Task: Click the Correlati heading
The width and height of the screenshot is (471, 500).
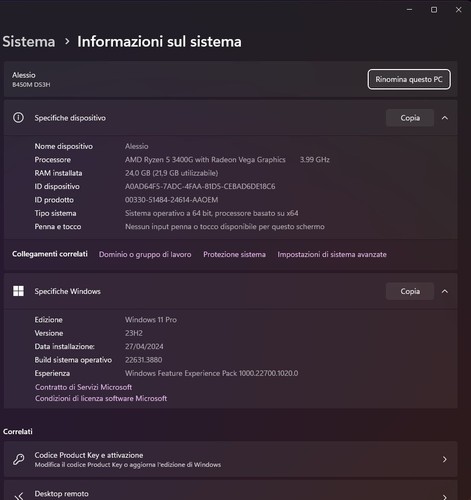Action: point(18,431)
